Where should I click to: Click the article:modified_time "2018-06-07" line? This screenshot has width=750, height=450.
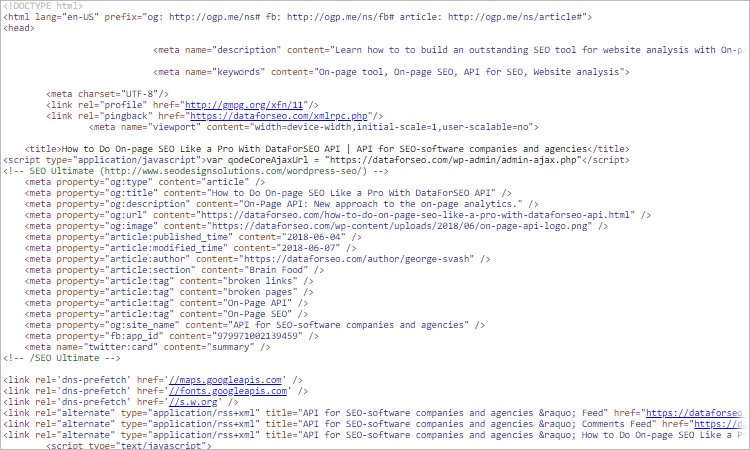[x=190, y=248]
